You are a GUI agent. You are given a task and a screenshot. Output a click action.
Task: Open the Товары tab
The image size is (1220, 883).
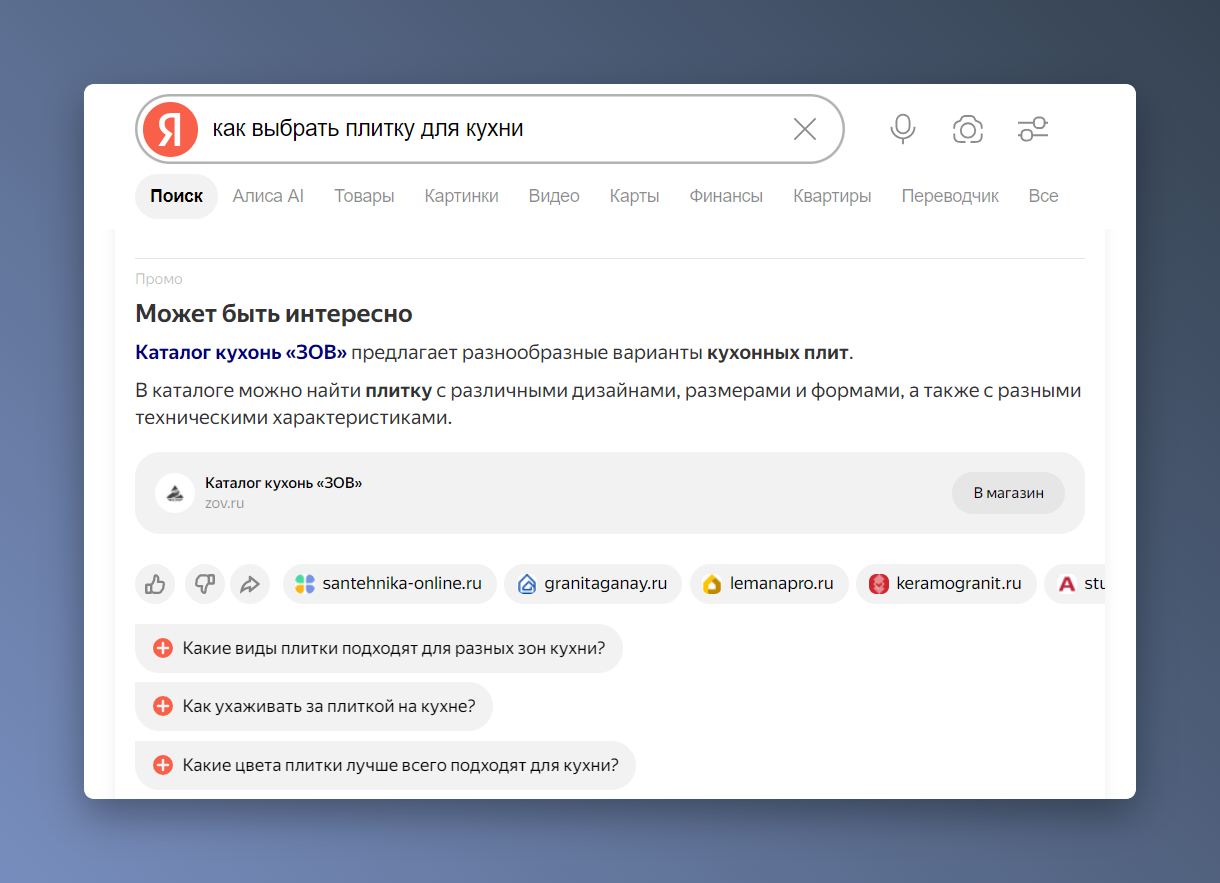[x=364, y=196]
